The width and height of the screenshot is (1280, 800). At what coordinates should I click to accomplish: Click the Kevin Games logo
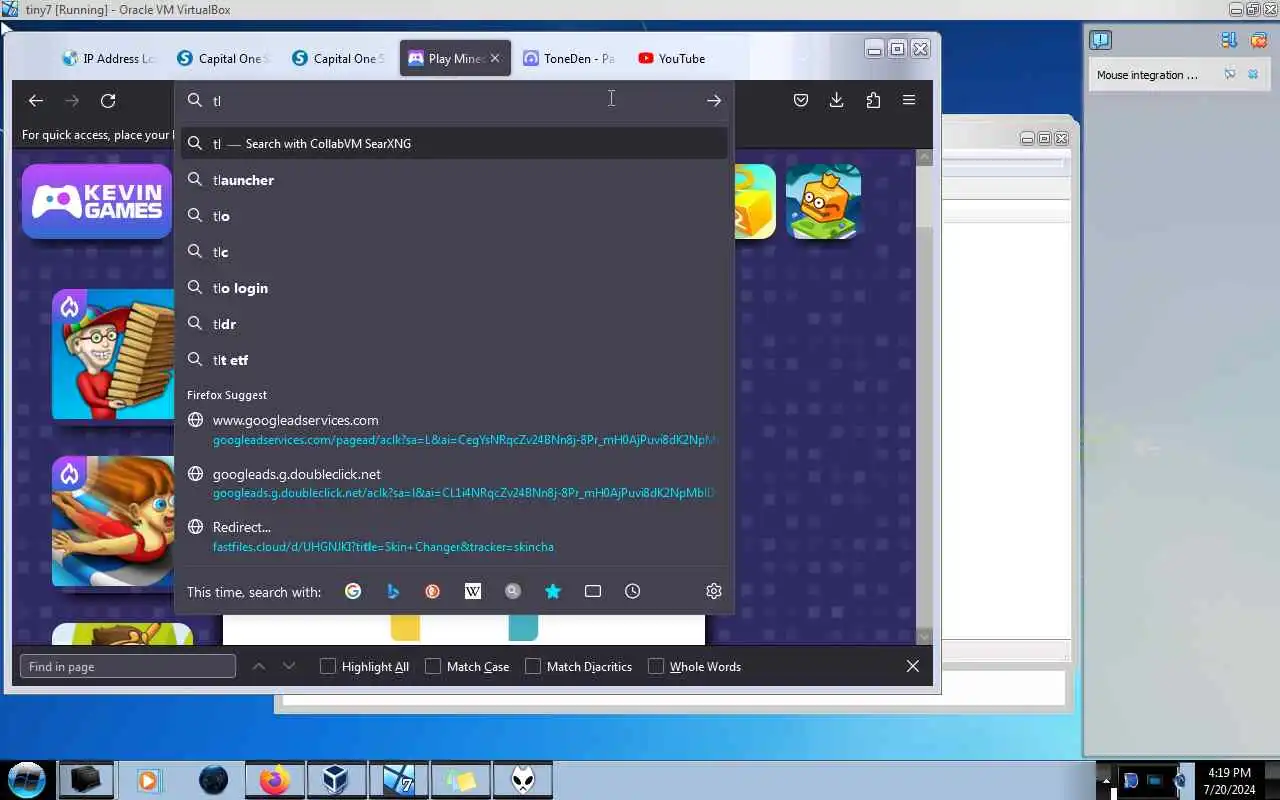click(97, 201)
